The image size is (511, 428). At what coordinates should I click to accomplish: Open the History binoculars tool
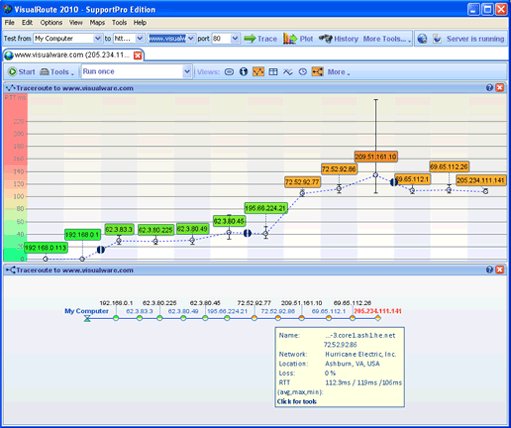point(338,39)
